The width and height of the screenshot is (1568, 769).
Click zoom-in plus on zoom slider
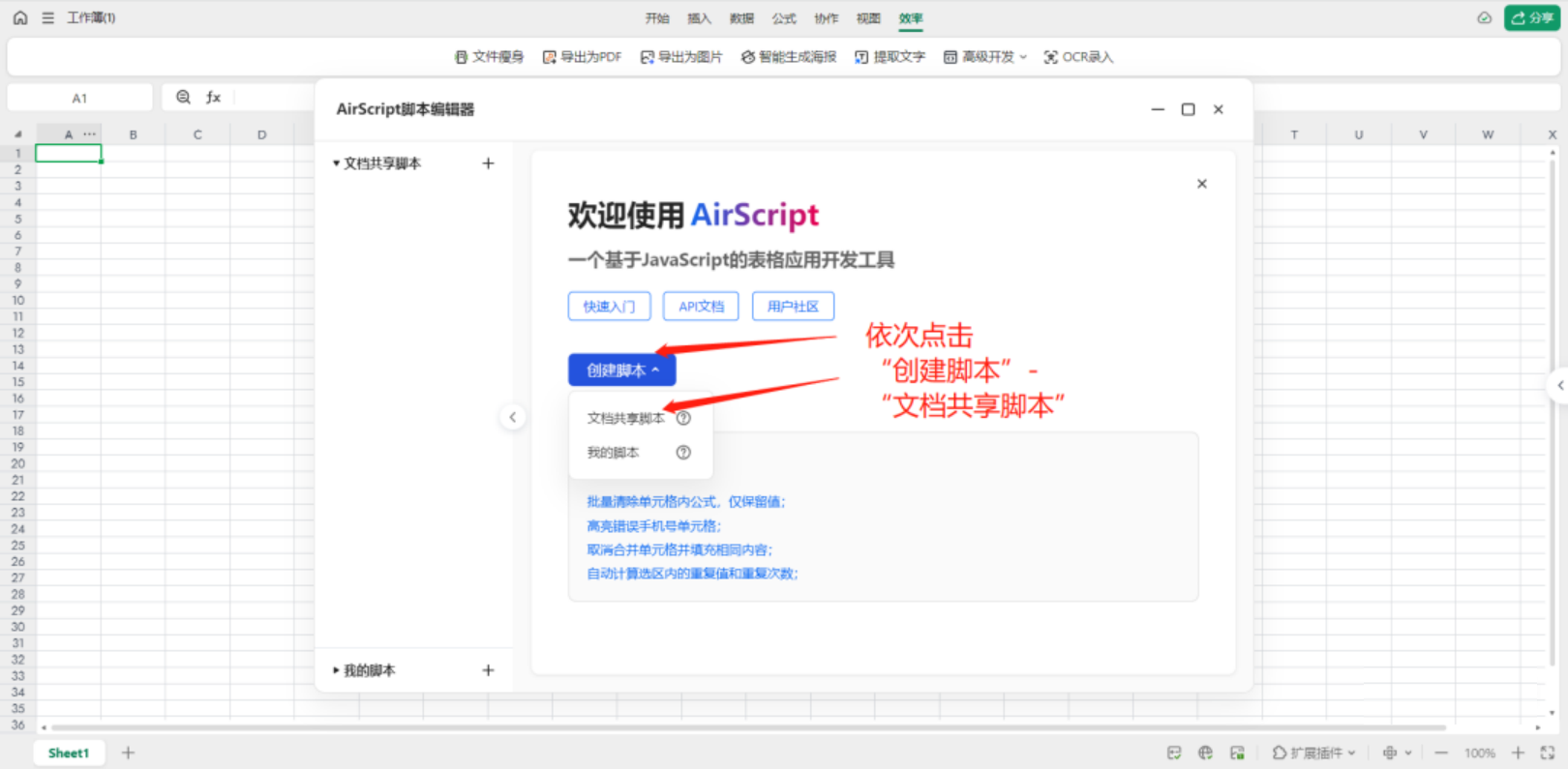pos(1518,753)
